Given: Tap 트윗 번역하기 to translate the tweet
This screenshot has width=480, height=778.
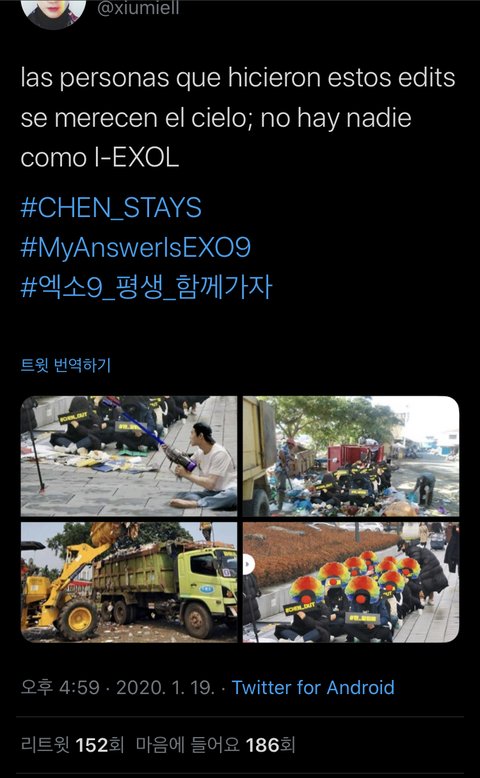Looking at the screenshot, I should [x=66, y=365].
